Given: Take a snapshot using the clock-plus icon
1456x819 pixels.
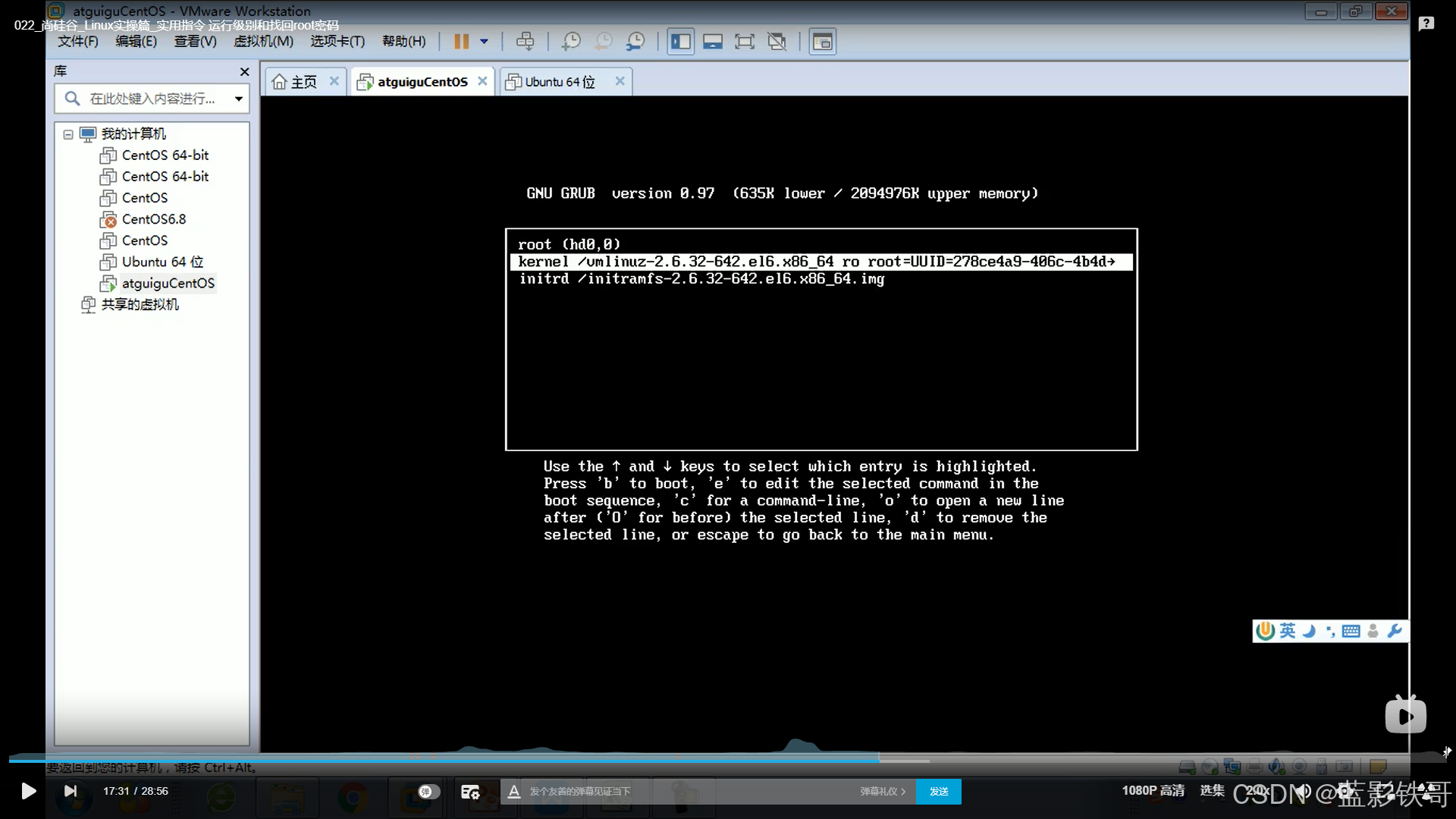Looking at the screenshot, I should click(x=570, y=42).
